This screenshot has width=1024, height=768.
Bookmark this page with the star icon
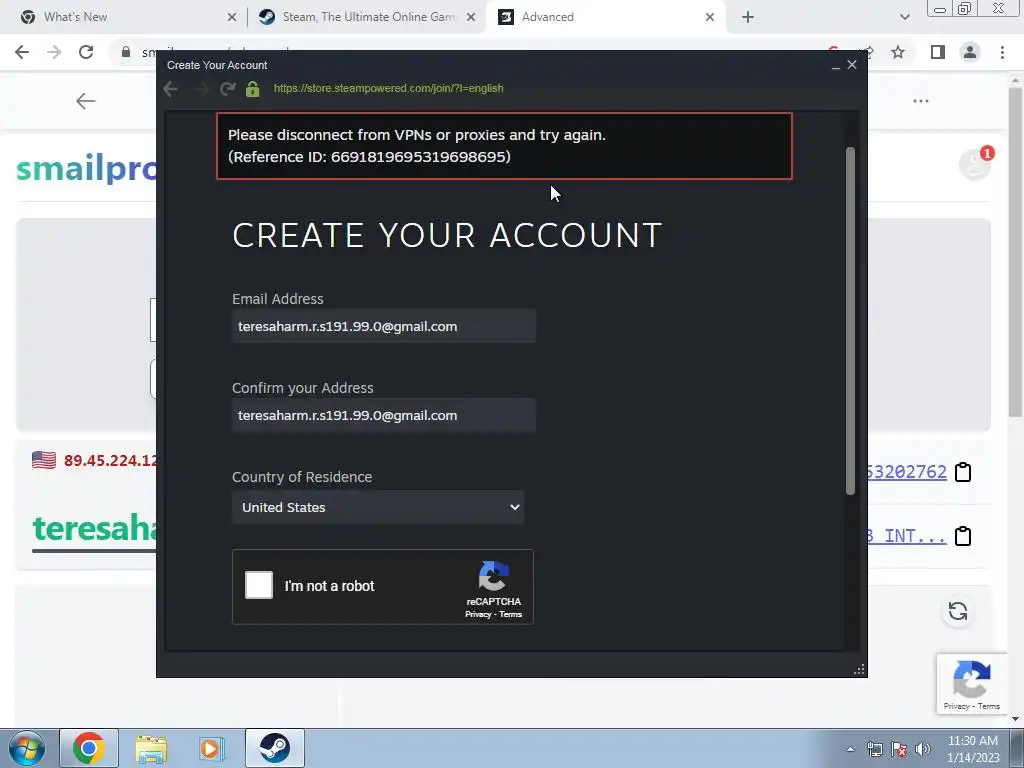[898, 52]
